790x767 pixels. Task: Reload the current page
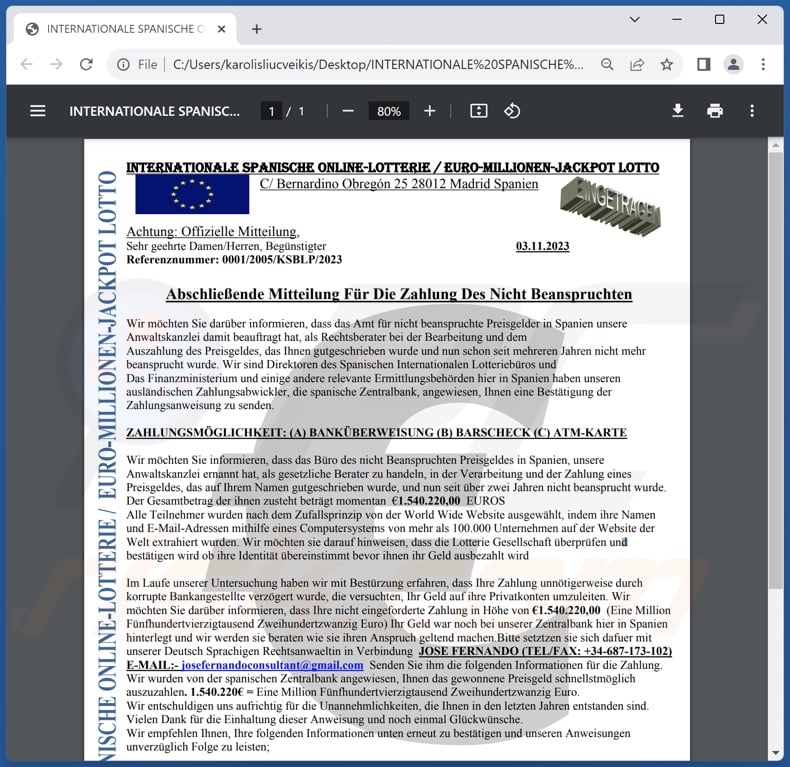click(x=86, y=65)
